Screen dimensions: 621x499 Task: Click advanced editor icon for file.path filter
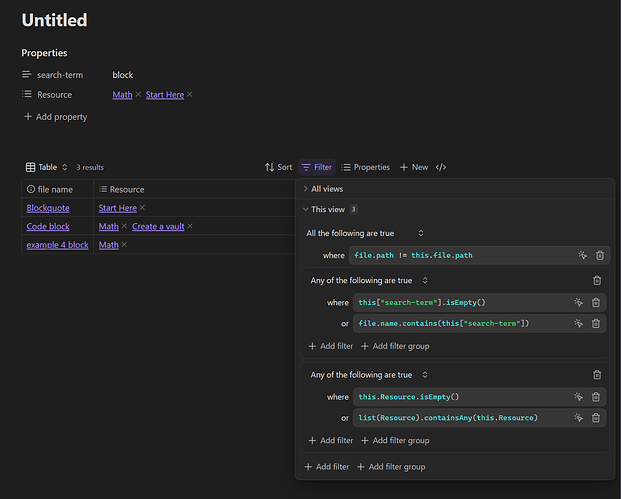(x=580, y=255)
